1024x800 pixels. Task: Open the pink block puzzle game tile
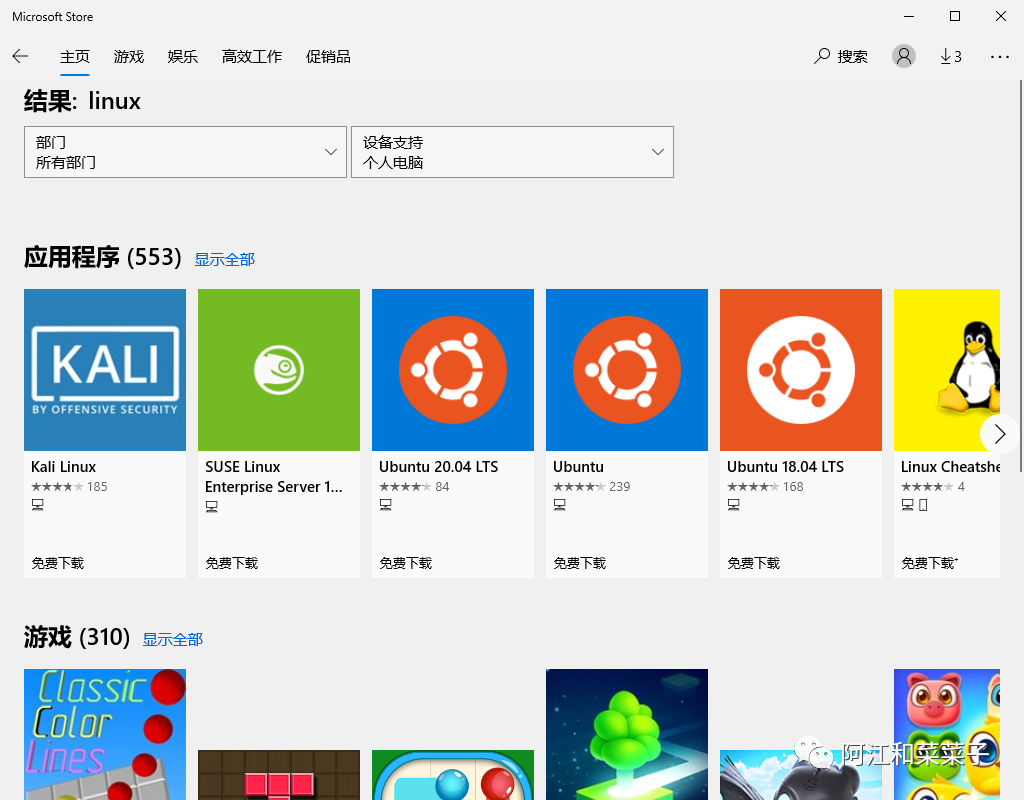279,775
